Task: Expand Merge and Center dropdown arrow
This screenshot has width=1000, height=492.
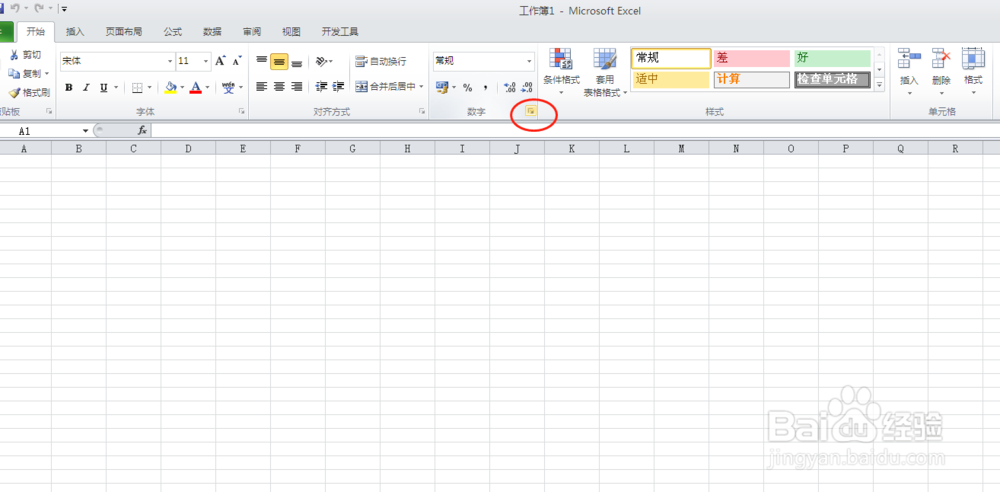Action: (422, 87)
